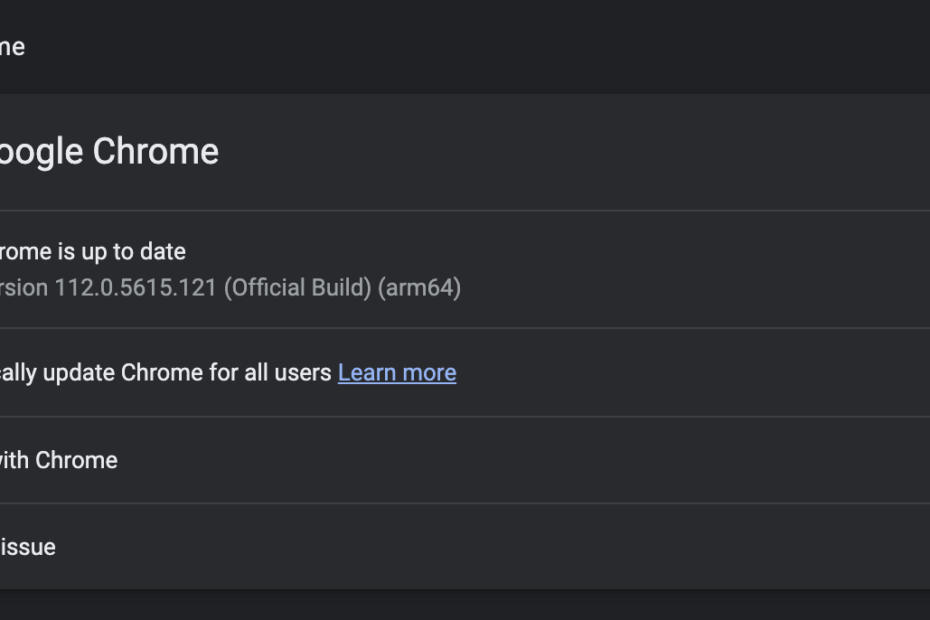Click the "Chrome is up to date" status
The width and height of the screenshot is (930, 620).
coord(92,252)
